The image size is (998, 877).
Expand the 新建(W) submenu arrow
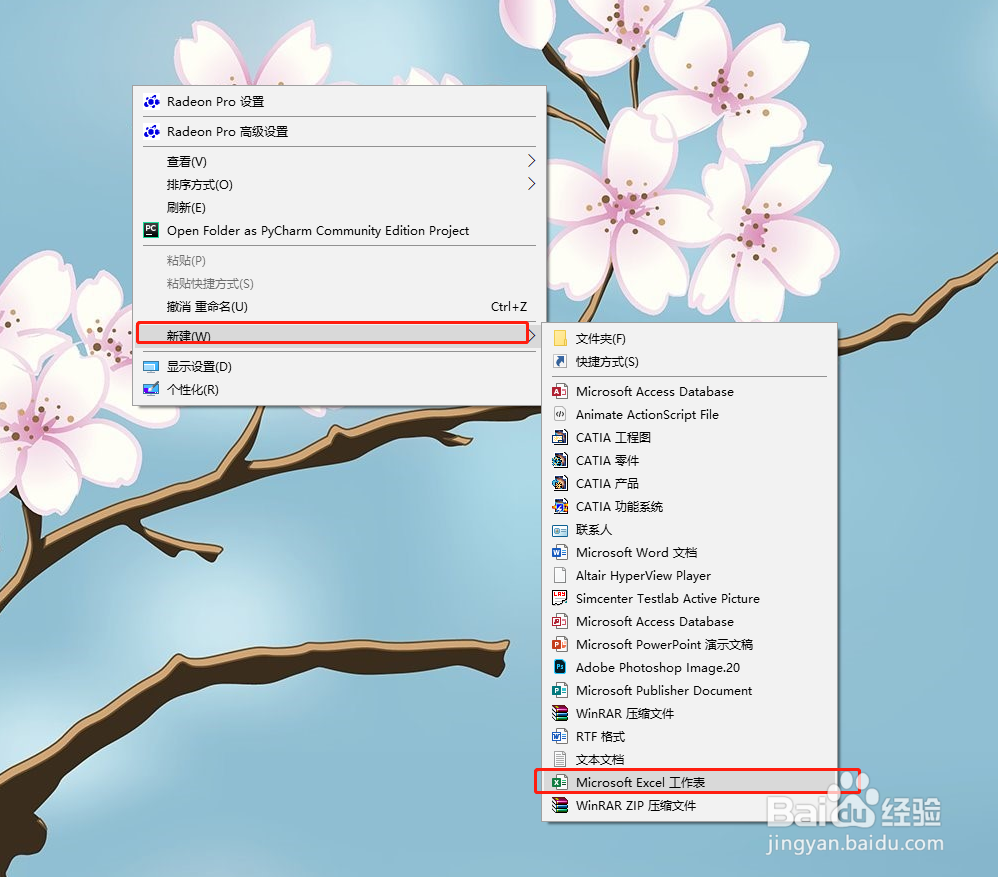click(532, 335)
